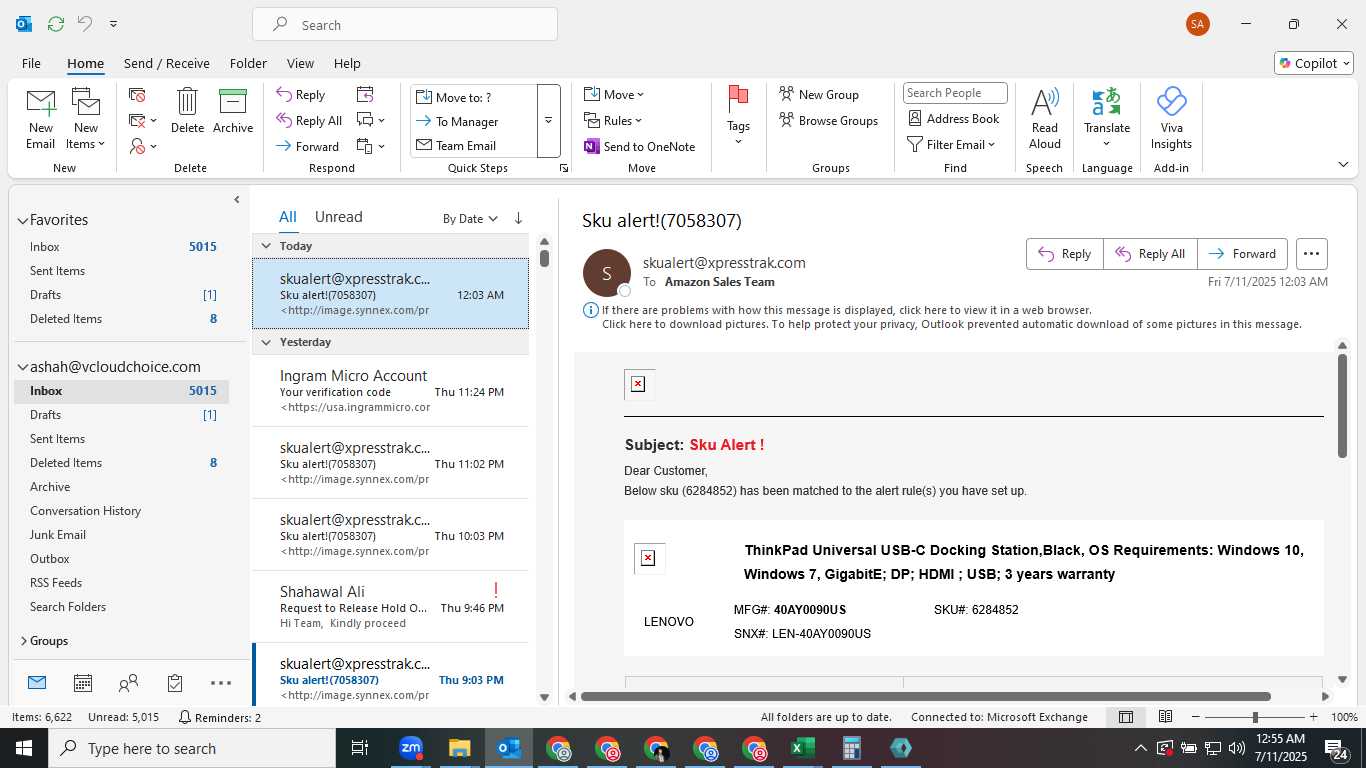Collapse the ribbon chevron
The height and width of the screenshot is (768, 1366).
[x=1343, y=164]
